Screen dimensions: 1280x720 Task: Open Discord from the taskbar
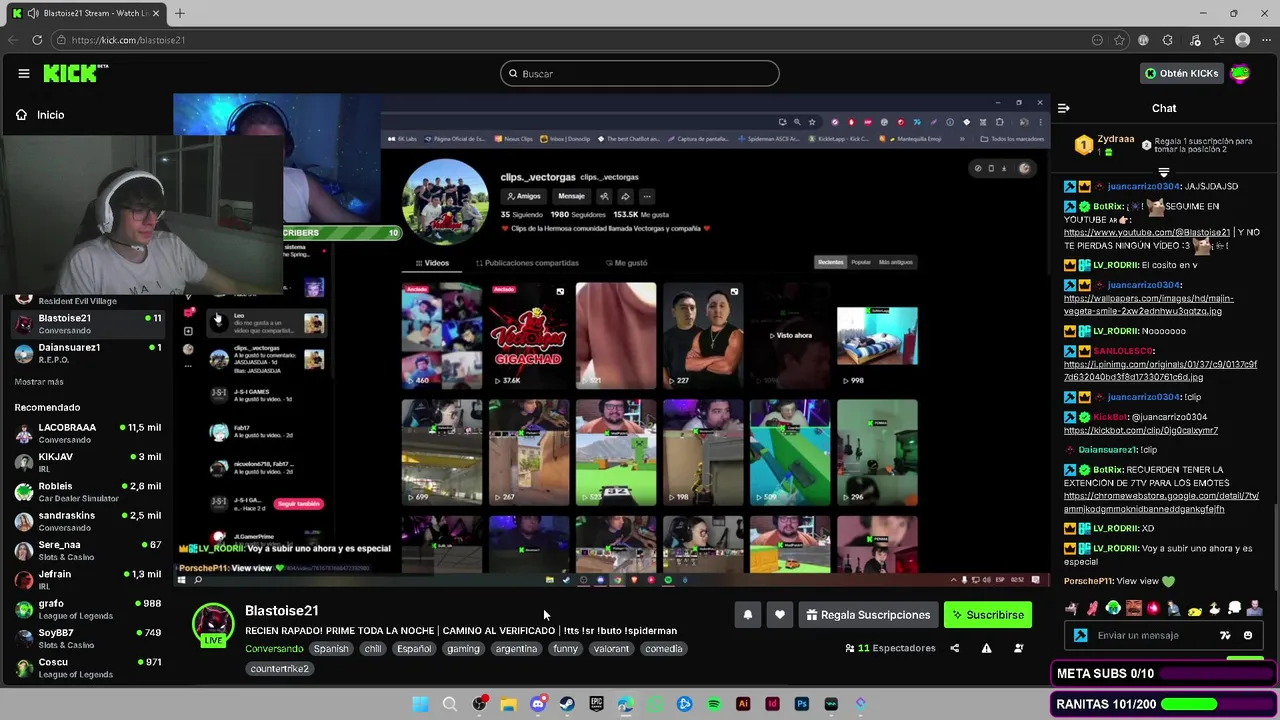pyautogui.click(x=538, y=704)
